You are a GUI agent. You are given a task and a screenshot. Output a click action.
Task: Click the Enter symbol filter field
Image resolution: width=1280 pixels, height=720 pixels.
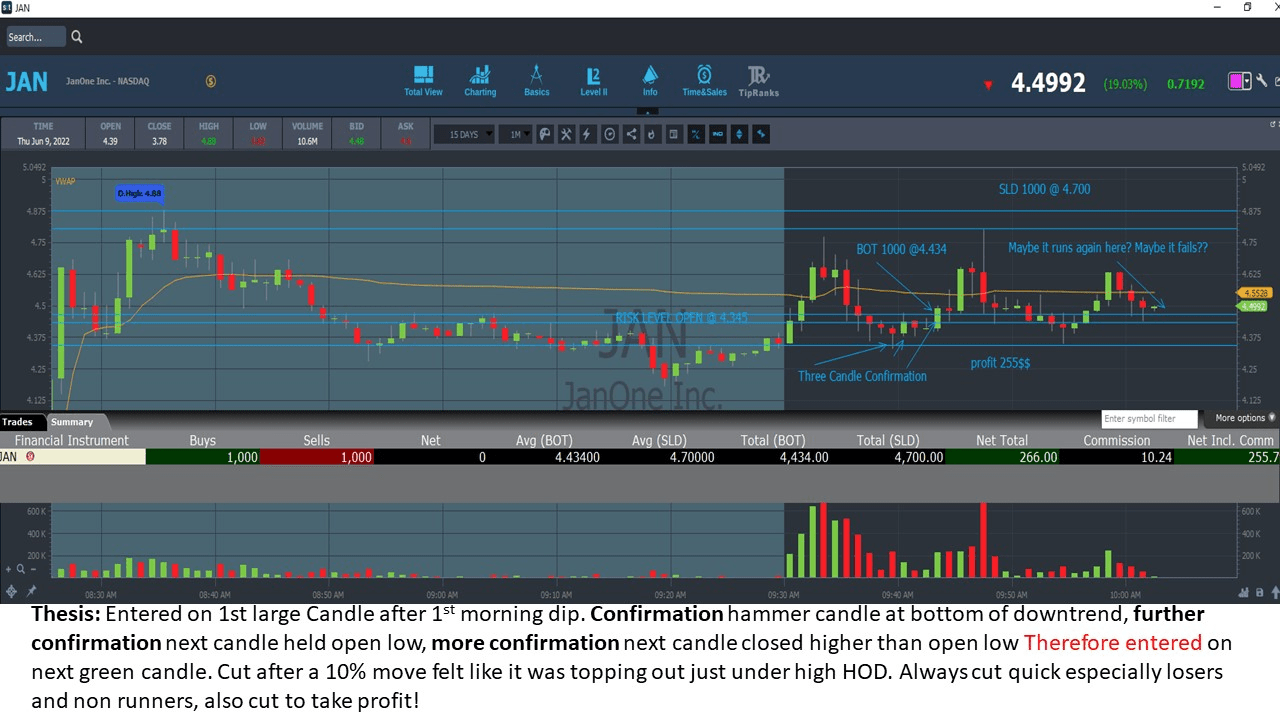1150,419
